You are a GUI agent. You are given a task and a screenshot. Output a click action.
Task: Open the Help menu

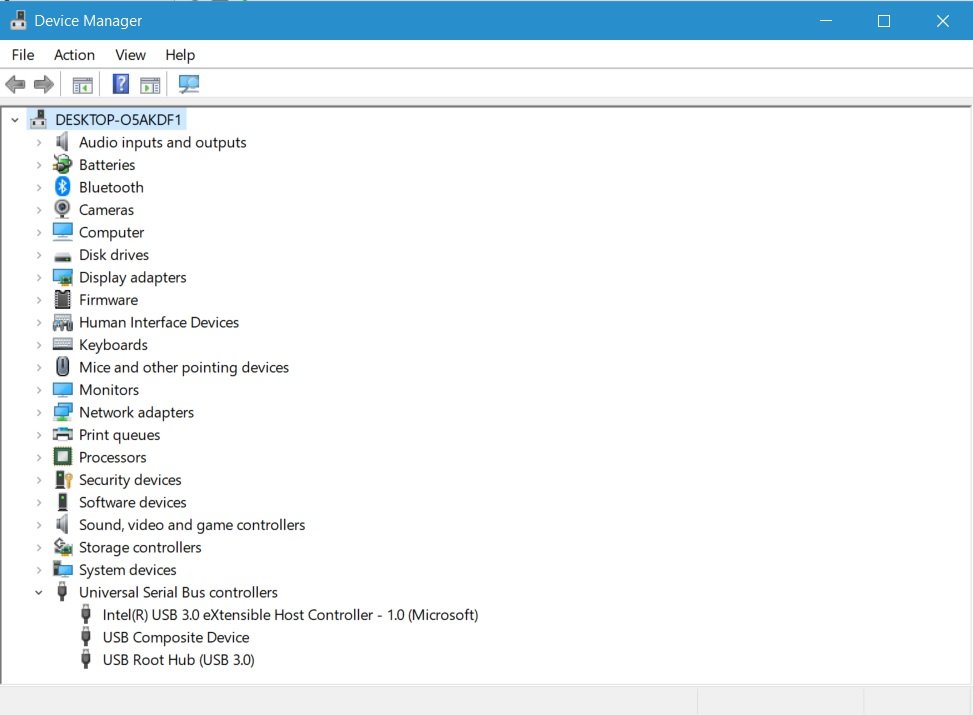pos(180,55)
